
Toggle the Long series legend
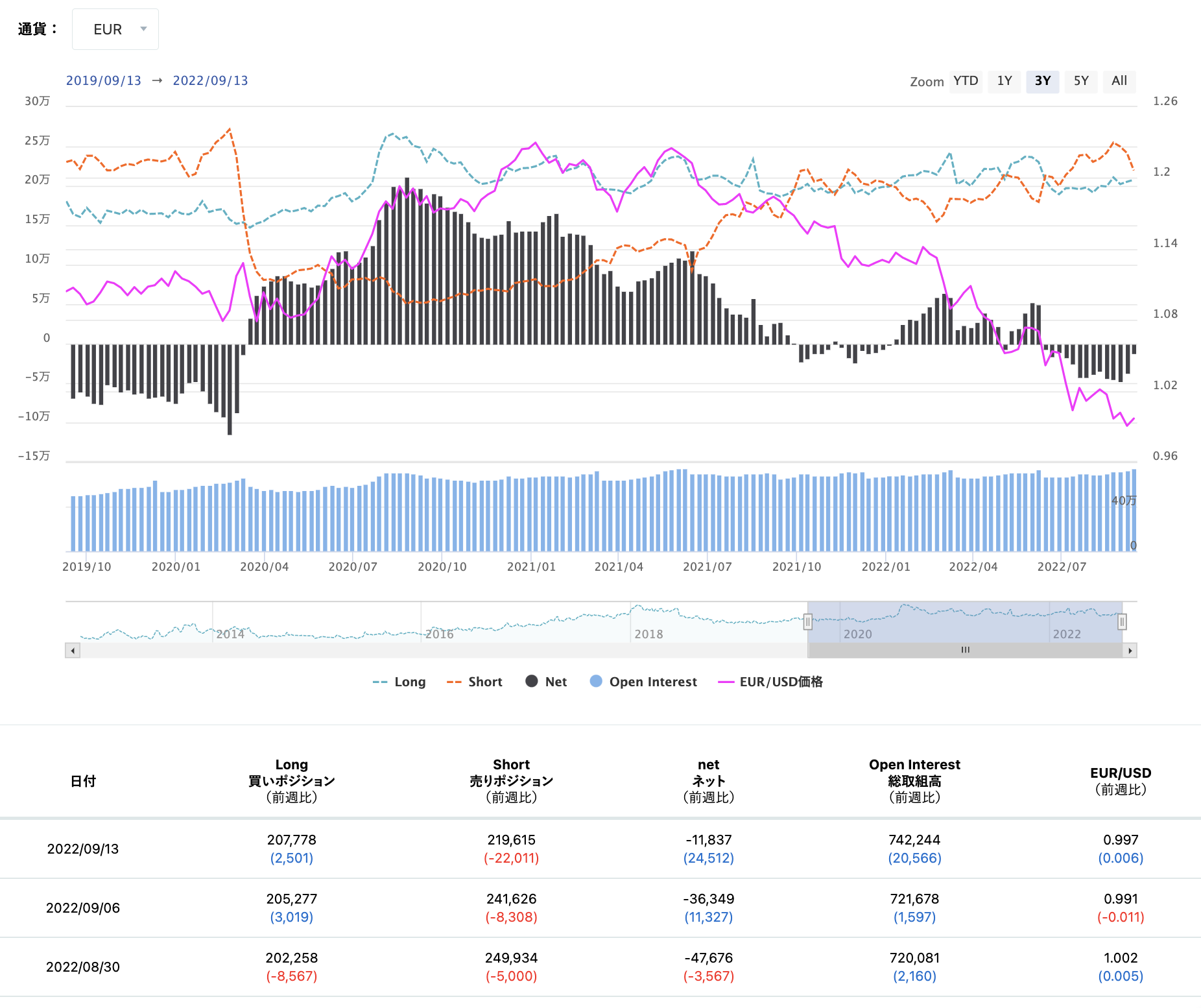coord(399,682)
